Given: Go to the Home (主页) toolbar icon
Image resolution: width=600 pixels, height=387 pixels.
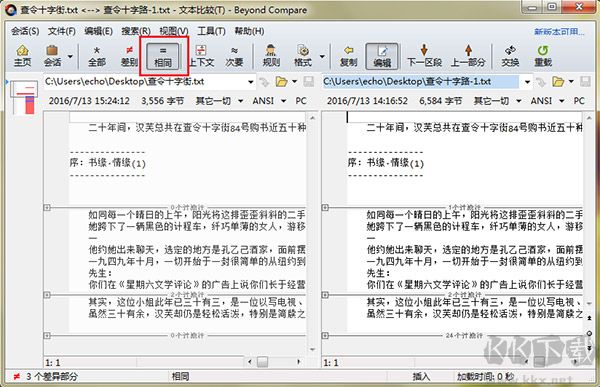Looking at the screenshot, I should 22,56.
